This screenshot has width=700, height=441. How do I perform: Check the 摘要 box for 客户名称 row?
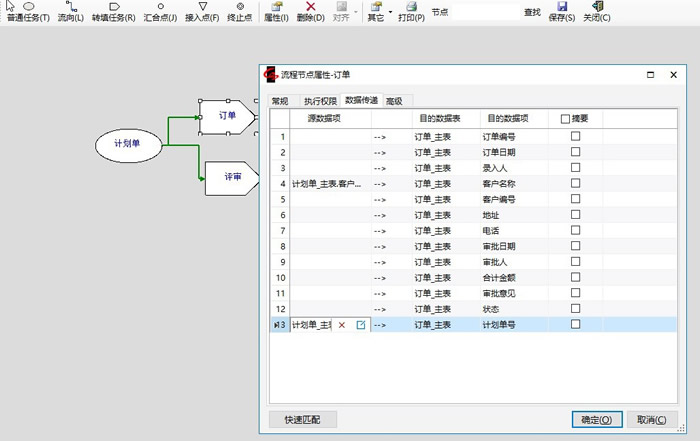[575, 184]
